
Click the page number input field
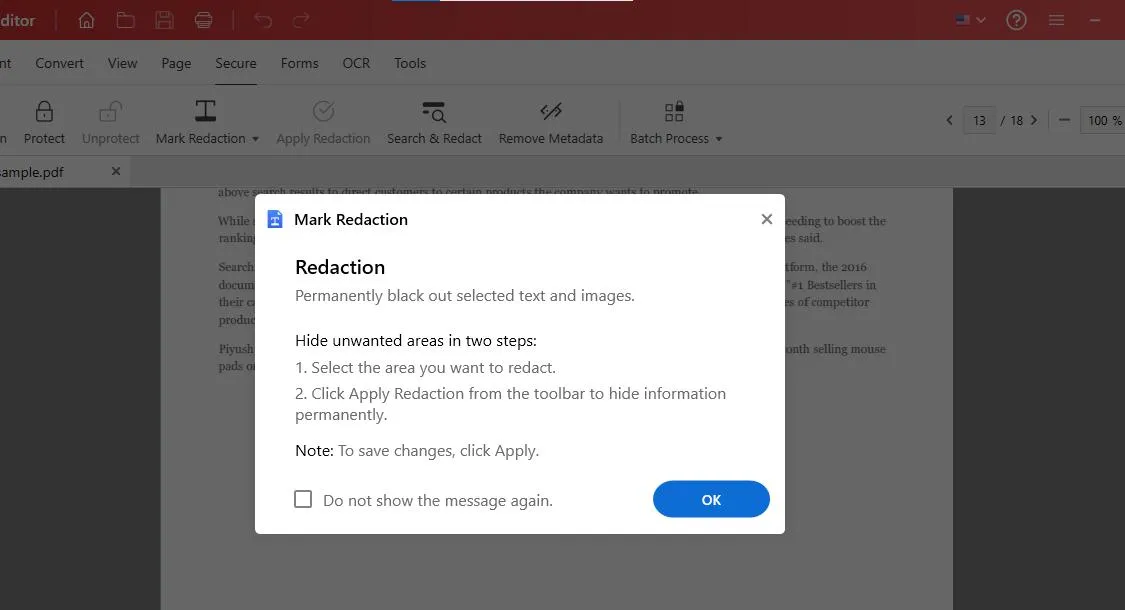pos(979,120)
